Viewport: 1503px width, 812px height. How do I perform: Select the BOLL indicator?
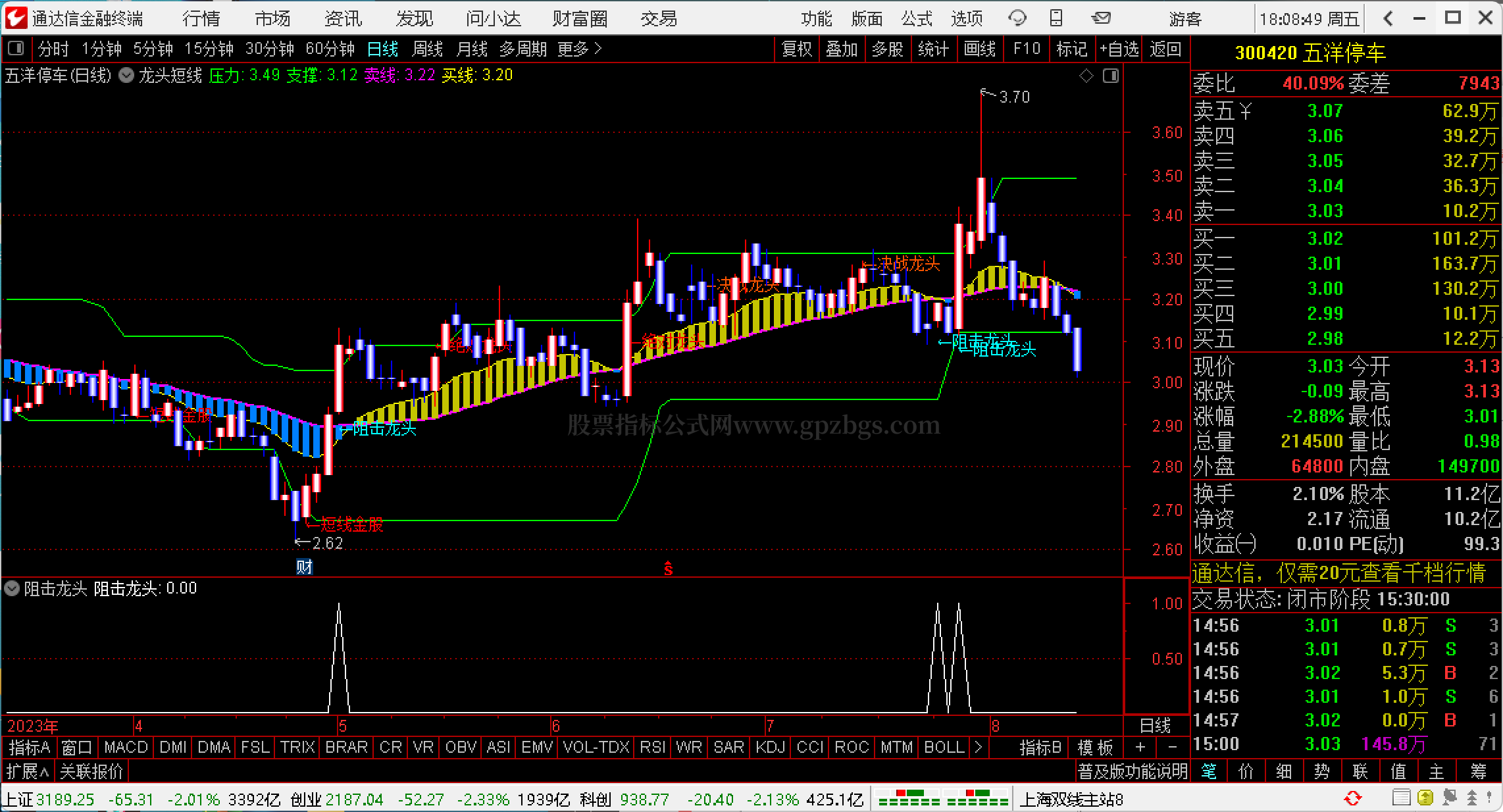click(x=944, y=748)
